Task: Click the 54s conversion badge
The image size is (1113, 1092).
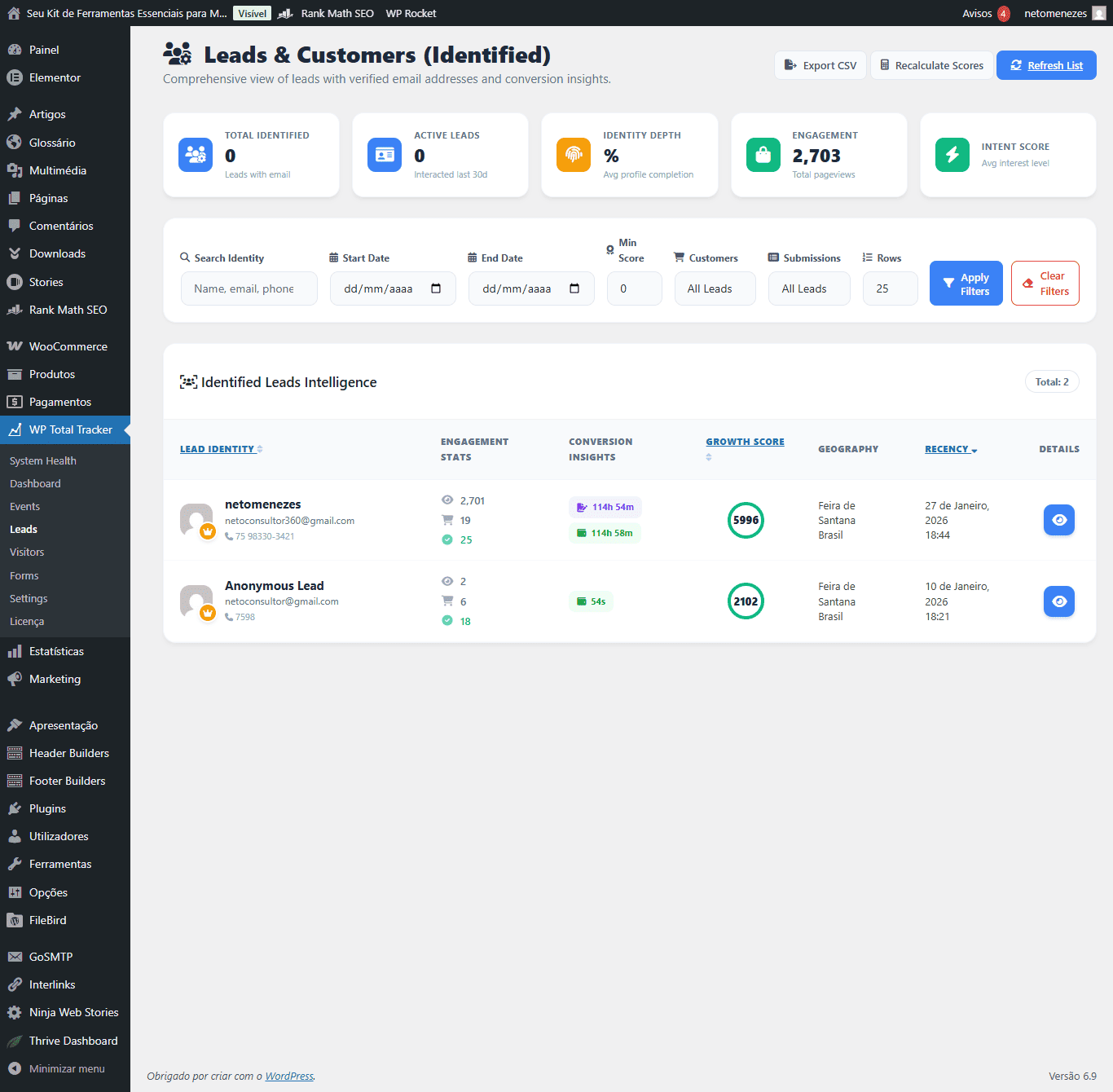Action: coord(592,601)
